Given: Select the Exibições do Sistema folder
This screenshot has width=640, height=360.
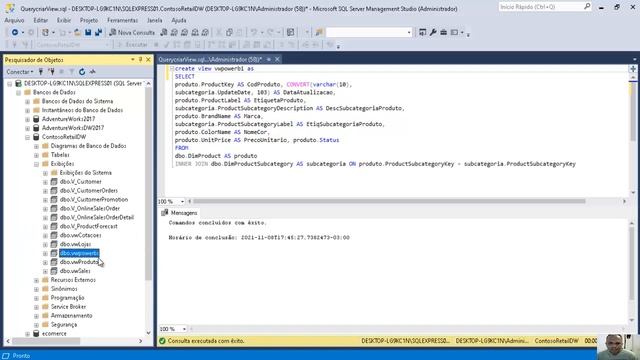Looking at the screenshot, I should [85, 173].
